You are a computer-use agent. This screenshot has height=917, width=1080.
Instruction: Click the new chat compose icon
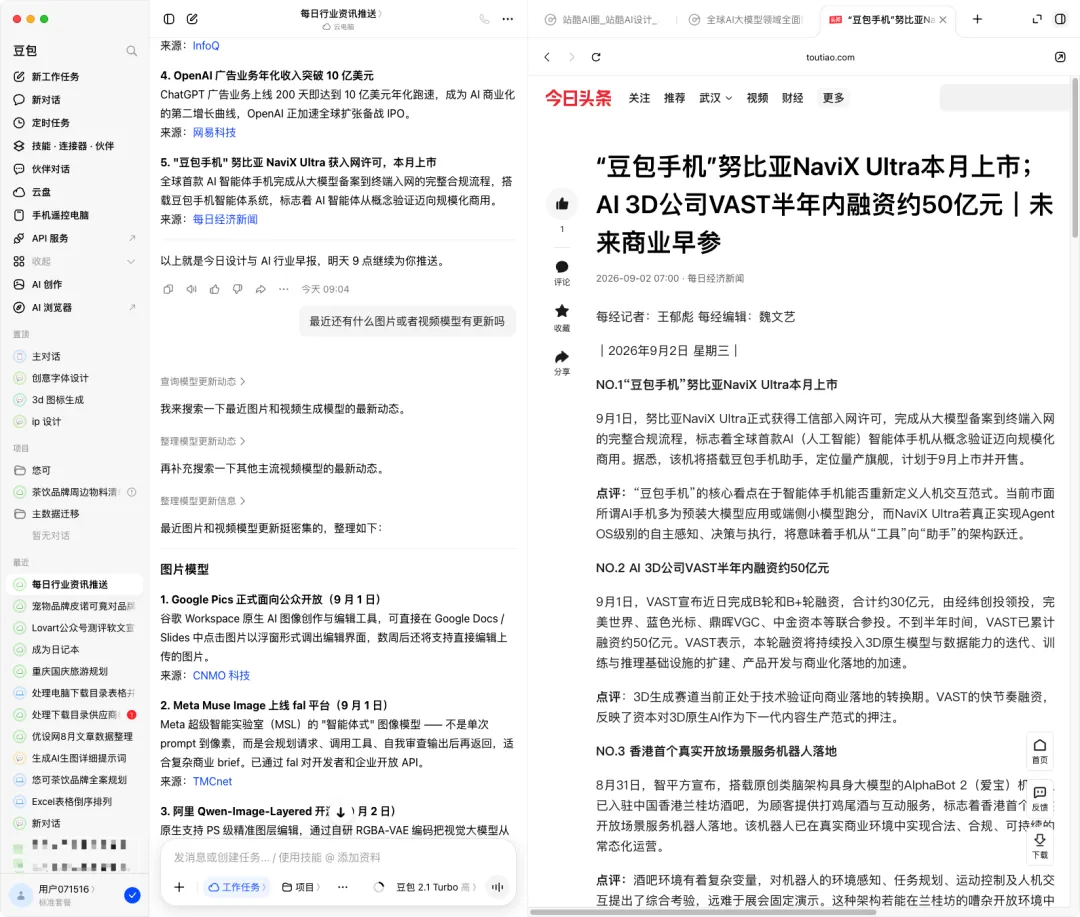[x=192, y=19]
